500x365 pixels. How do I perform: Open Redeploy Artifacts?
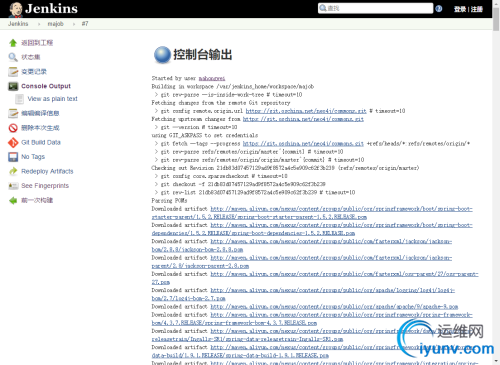(x=47, y=171)
